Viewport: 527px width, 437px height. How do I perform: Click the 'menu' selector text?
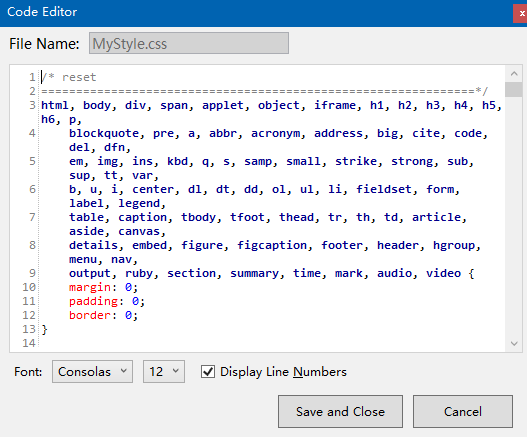pyautogui.click(x=83, y=260)
